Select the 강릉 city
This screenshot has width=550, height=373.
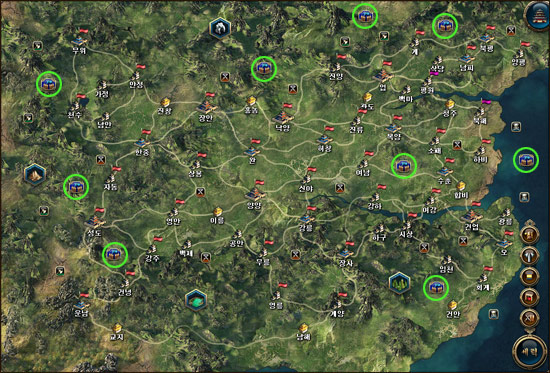pyautogui.click(x=306, y=219)
